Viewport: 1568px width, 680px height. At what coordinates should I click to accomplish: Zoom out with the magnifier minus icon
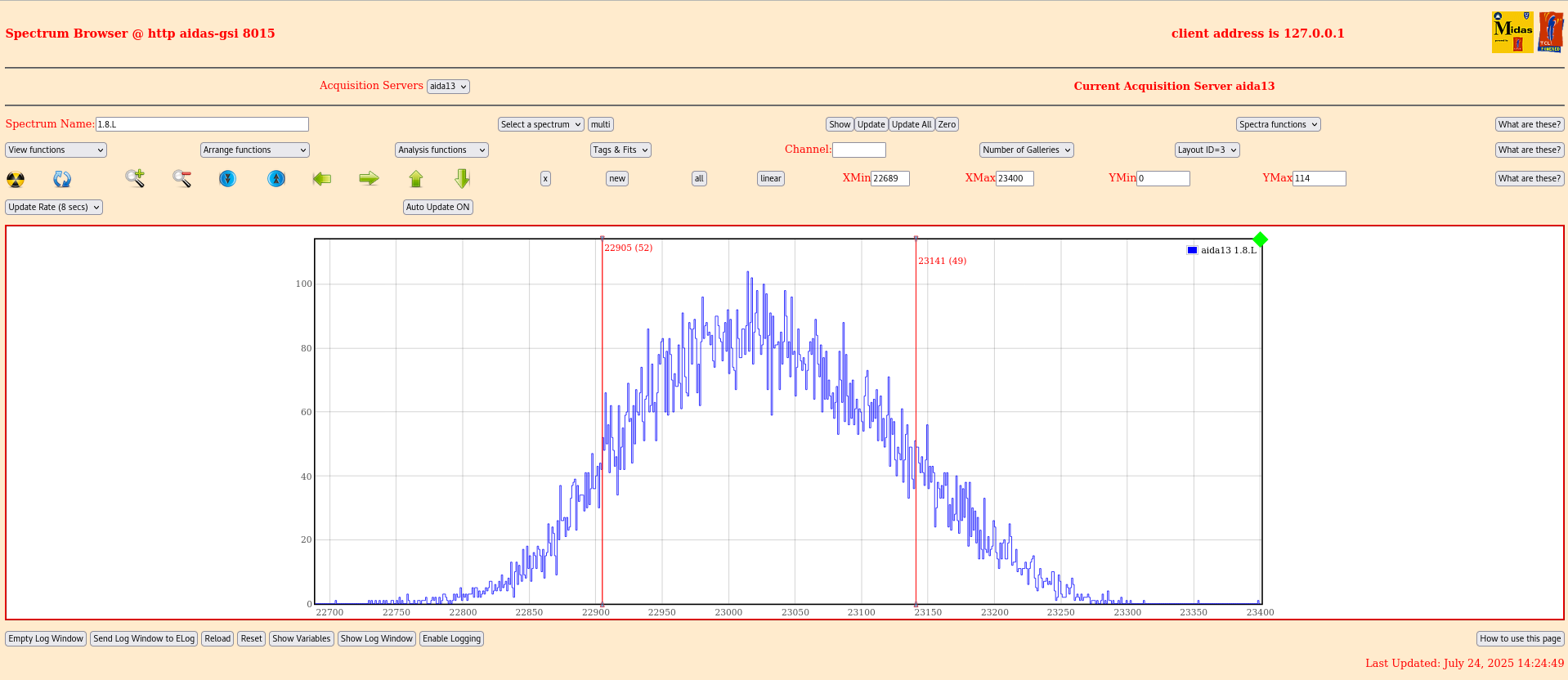(181, 178)
